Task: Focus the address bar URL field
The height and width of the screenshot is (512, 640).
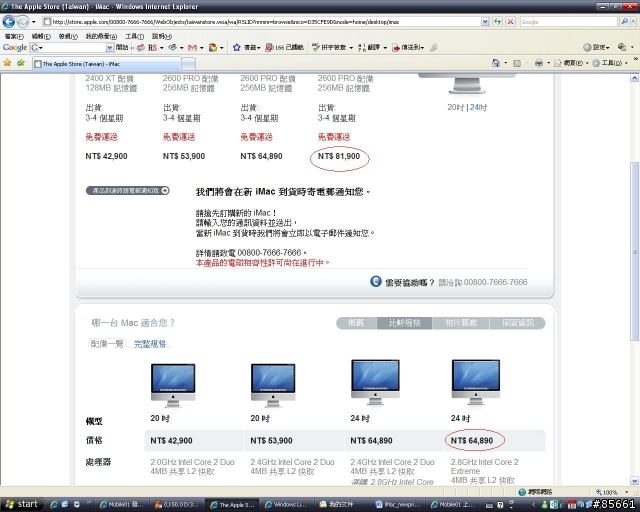Action: coord(261,22)
